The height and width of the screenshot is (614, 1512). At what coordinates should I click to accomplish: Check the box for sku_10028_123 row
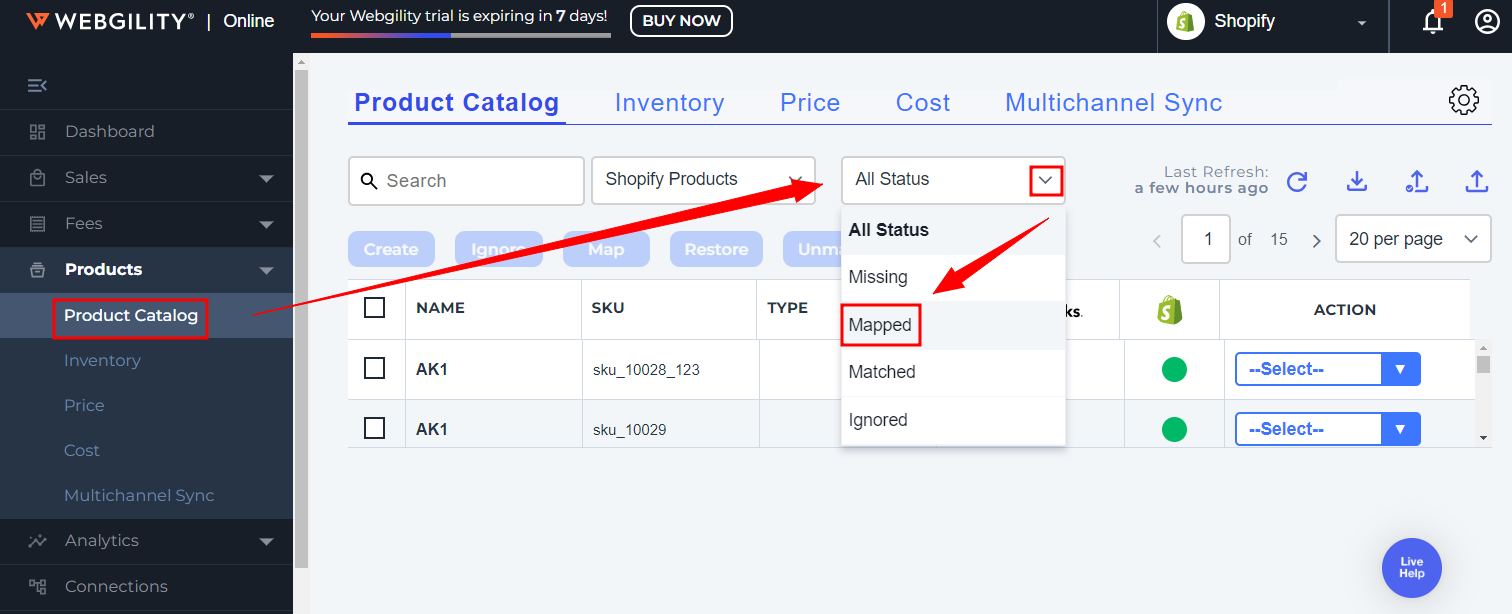375,369
